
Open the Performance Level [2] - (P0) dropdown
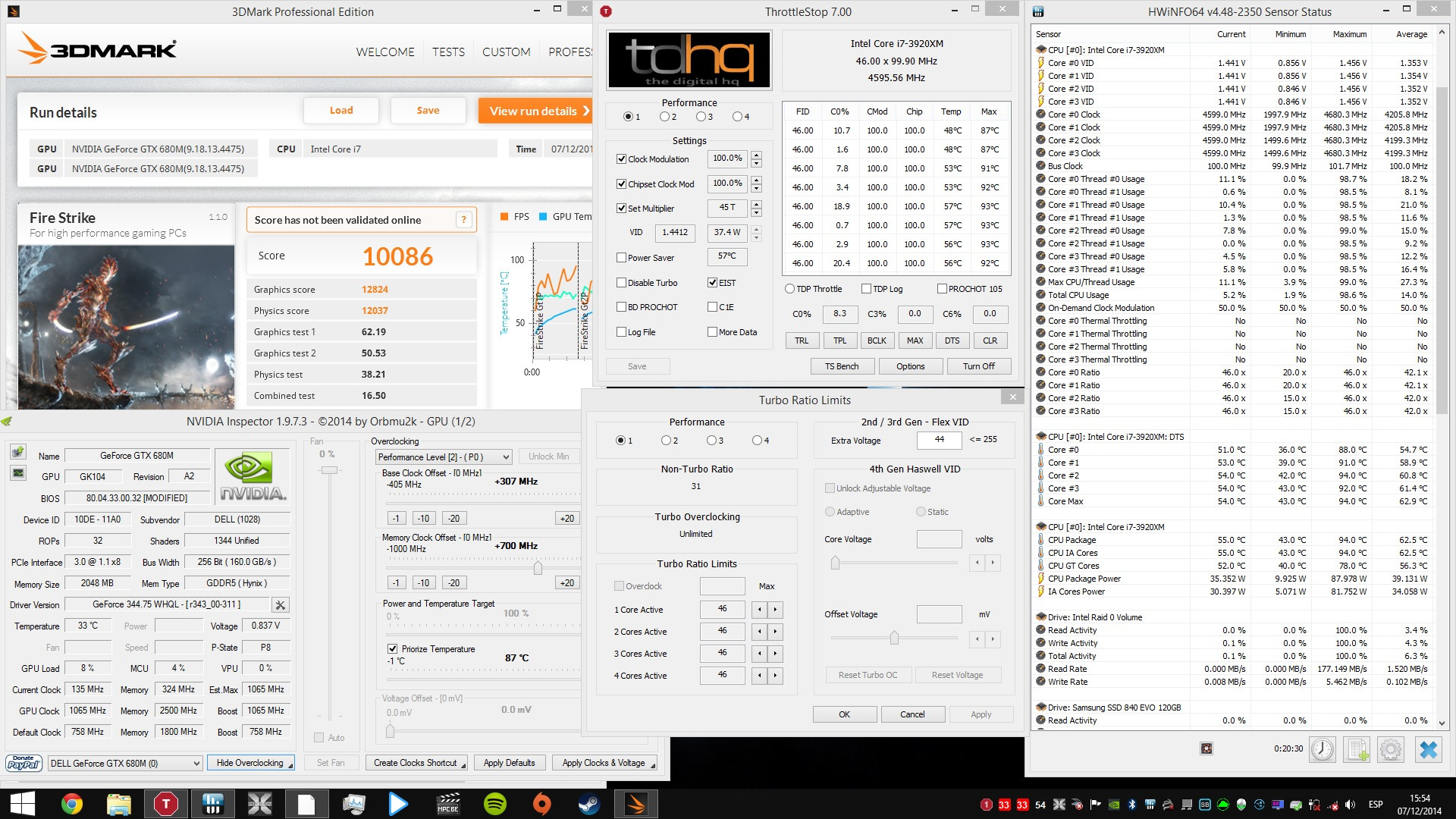[444, 457]
